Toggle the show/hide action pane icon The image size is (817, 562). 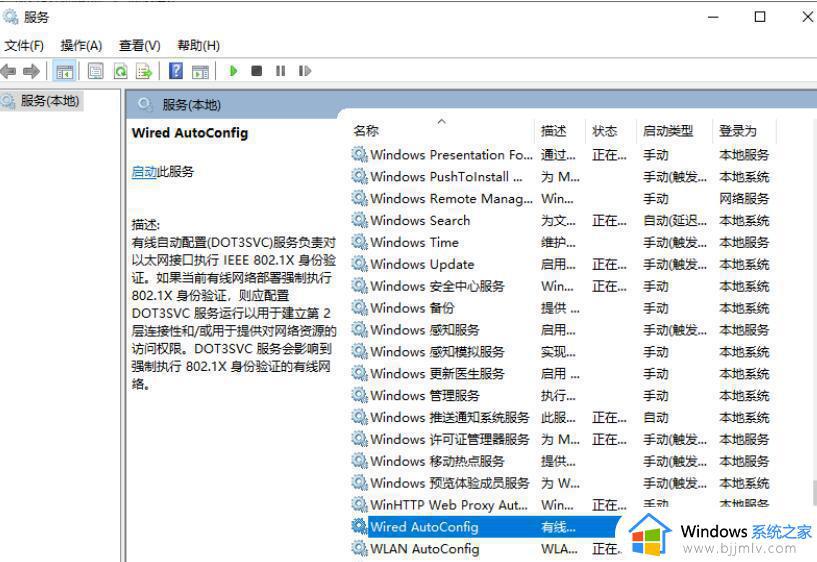pyautogui.click(x=200, y=71)
